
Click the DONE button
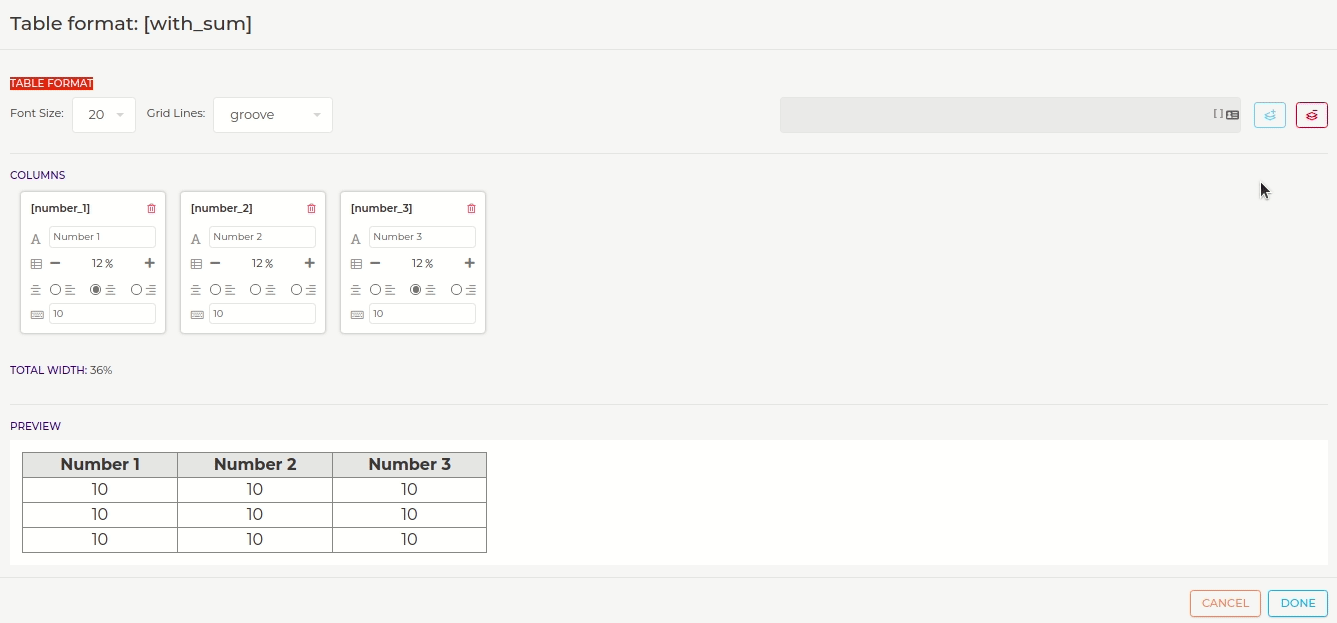pos(1297,603)
